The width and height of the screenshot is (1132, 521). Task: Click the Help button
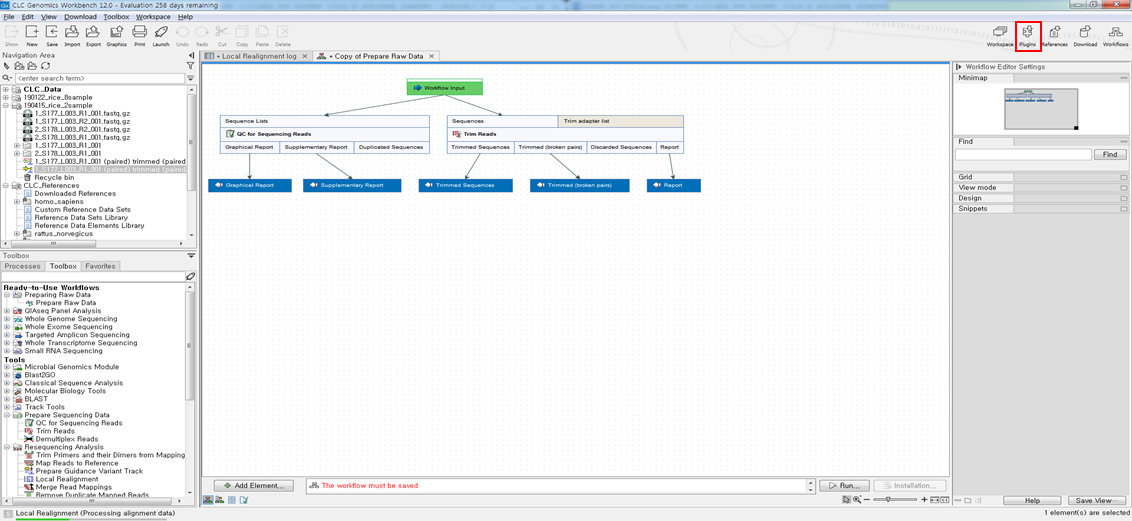1032,501
